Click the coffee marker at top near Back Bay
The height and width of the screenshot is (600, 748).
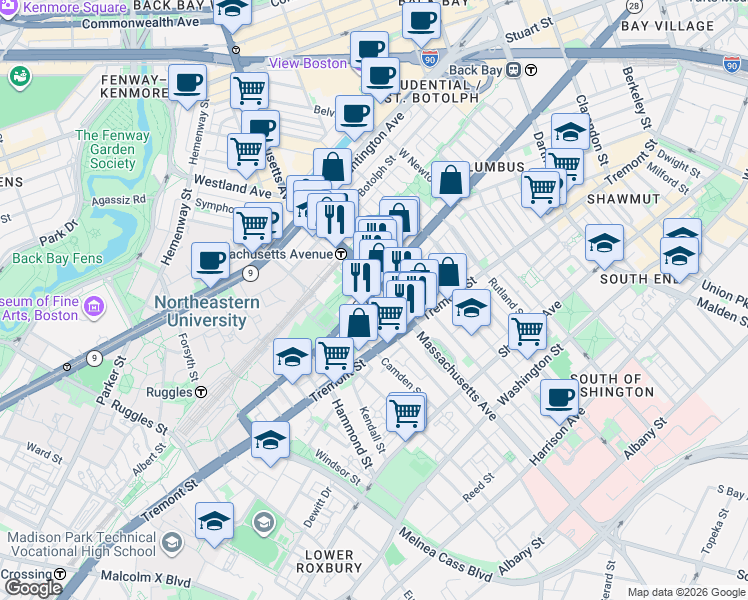[x=421, y=23]
